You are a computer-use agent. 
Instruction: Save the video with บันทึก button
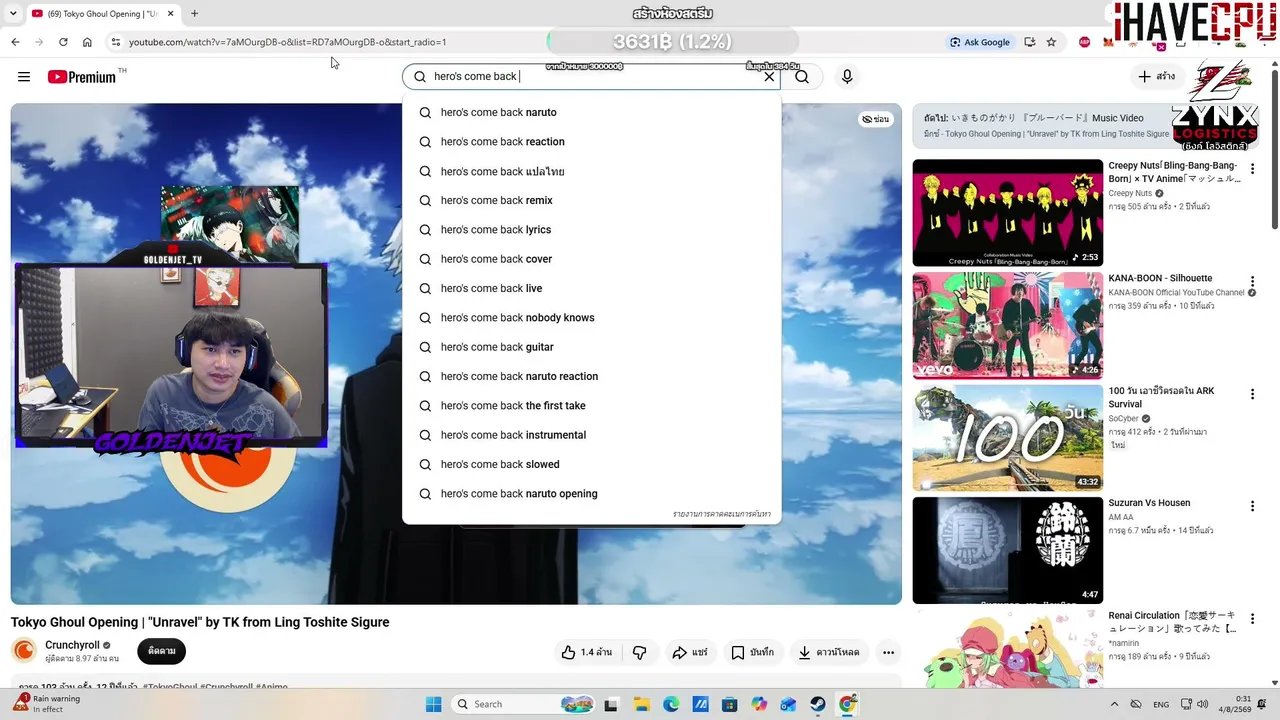pos(752,652)
